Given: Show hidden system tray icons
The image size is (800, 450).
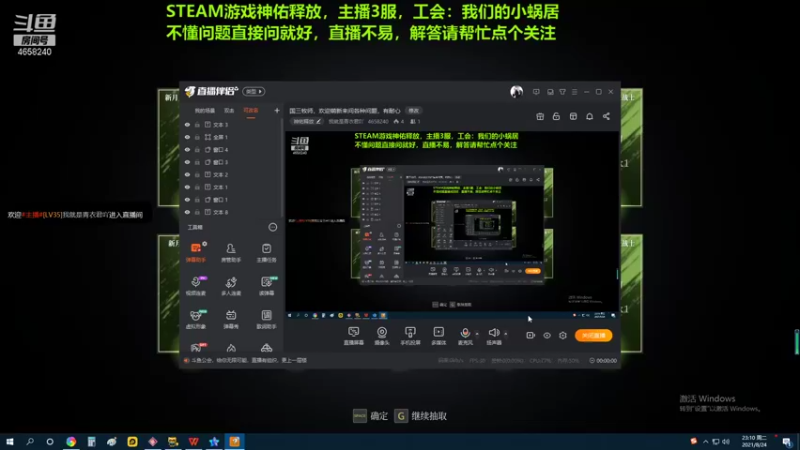Looking at the screenshot, I should (x=706, y=441).
